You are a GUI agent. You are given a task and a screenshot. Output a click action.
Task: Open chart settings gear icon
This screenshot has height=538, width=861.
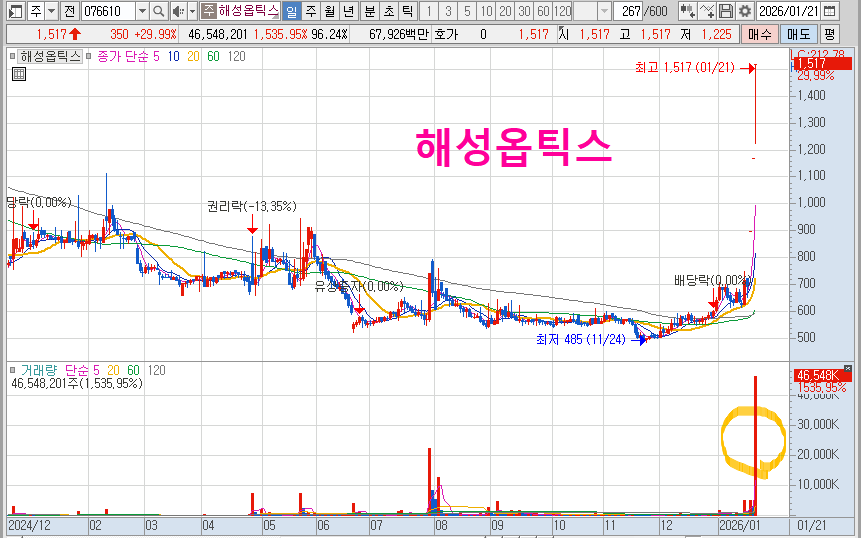click(745, 10)
